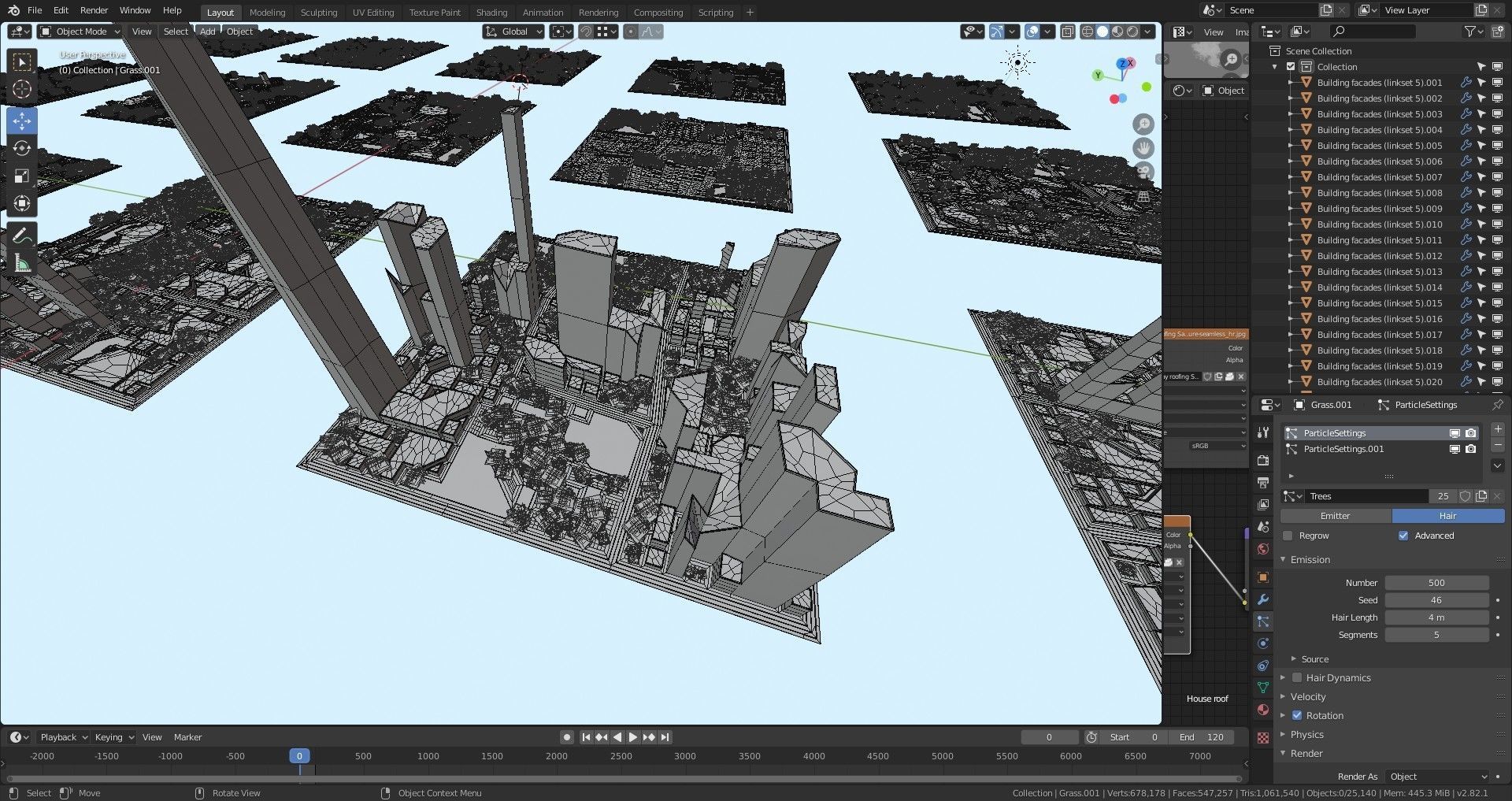Toggle camera view icon in viewport
Screen dimensions: 1512x801
(1143, 172)
